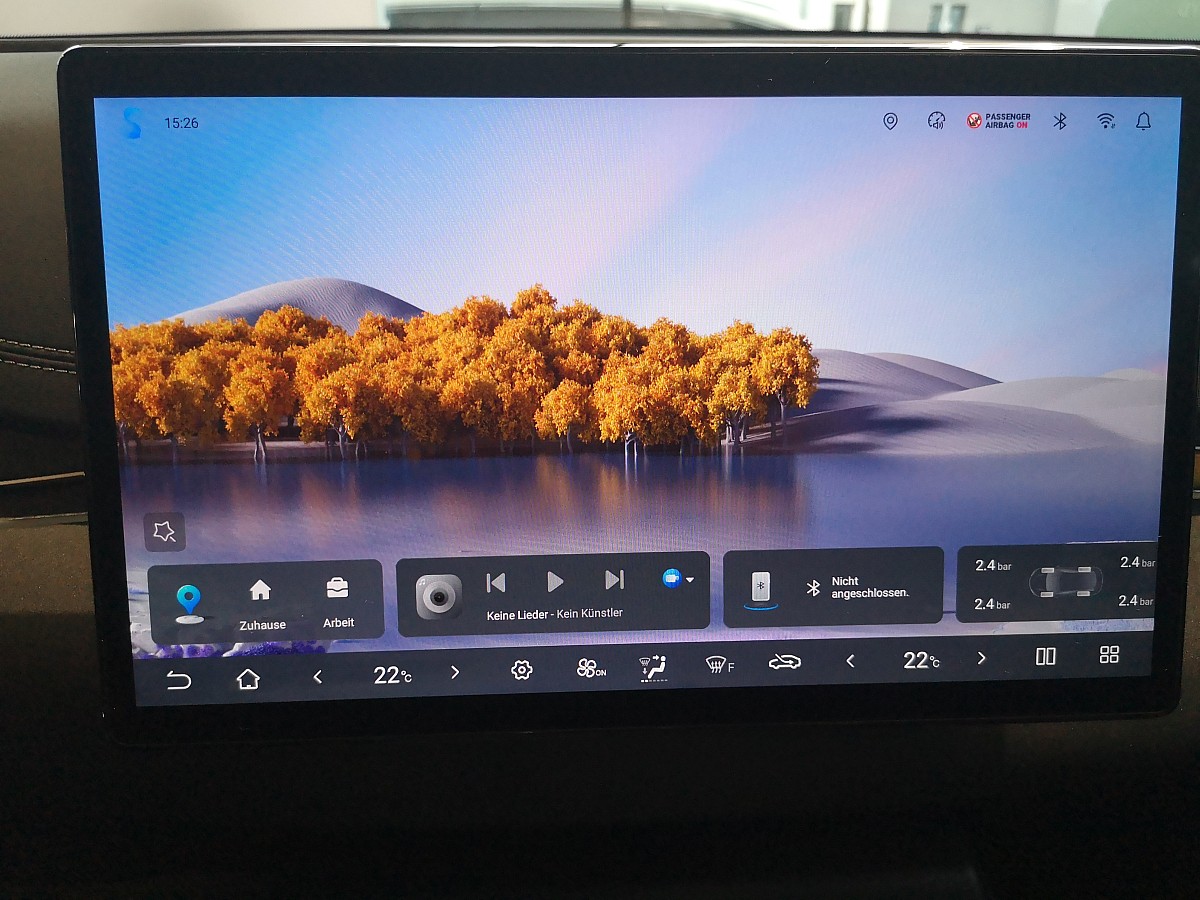Tap the notification bell icon
The height and width of the screenshot is (900, 1200).
tap(1143, 121)
